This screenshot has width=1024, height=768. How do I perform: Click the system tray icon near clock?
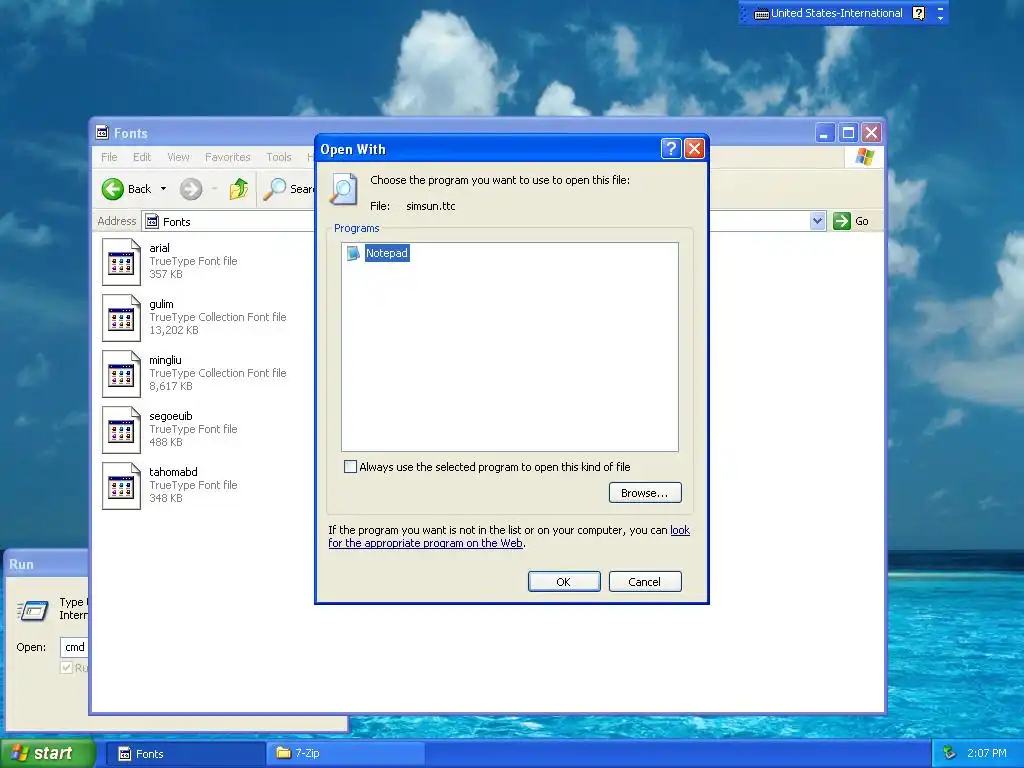click(950, 754)
